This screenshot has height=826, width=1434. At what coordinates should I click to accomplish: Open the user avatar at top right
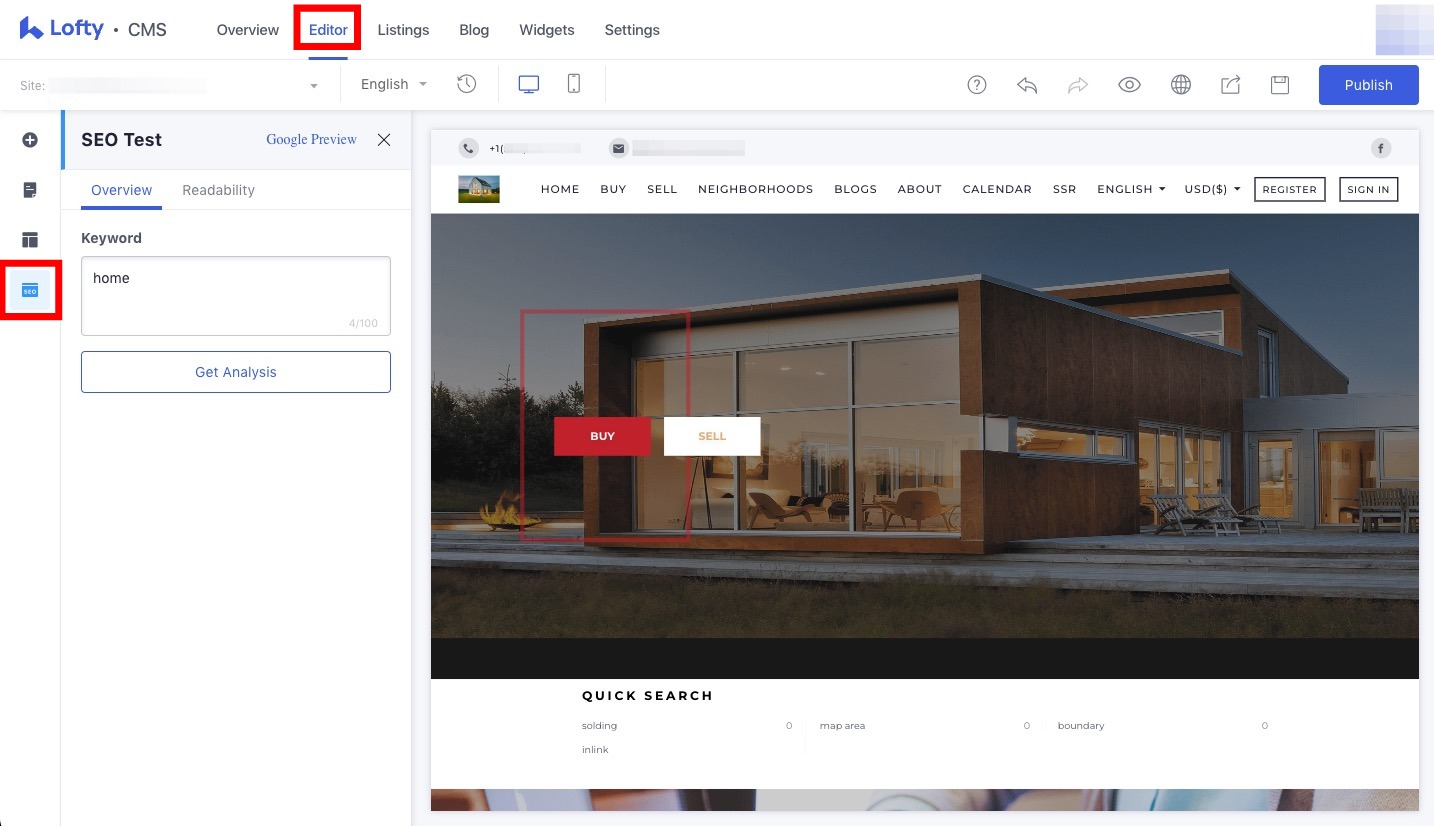tap(1404, 29)
